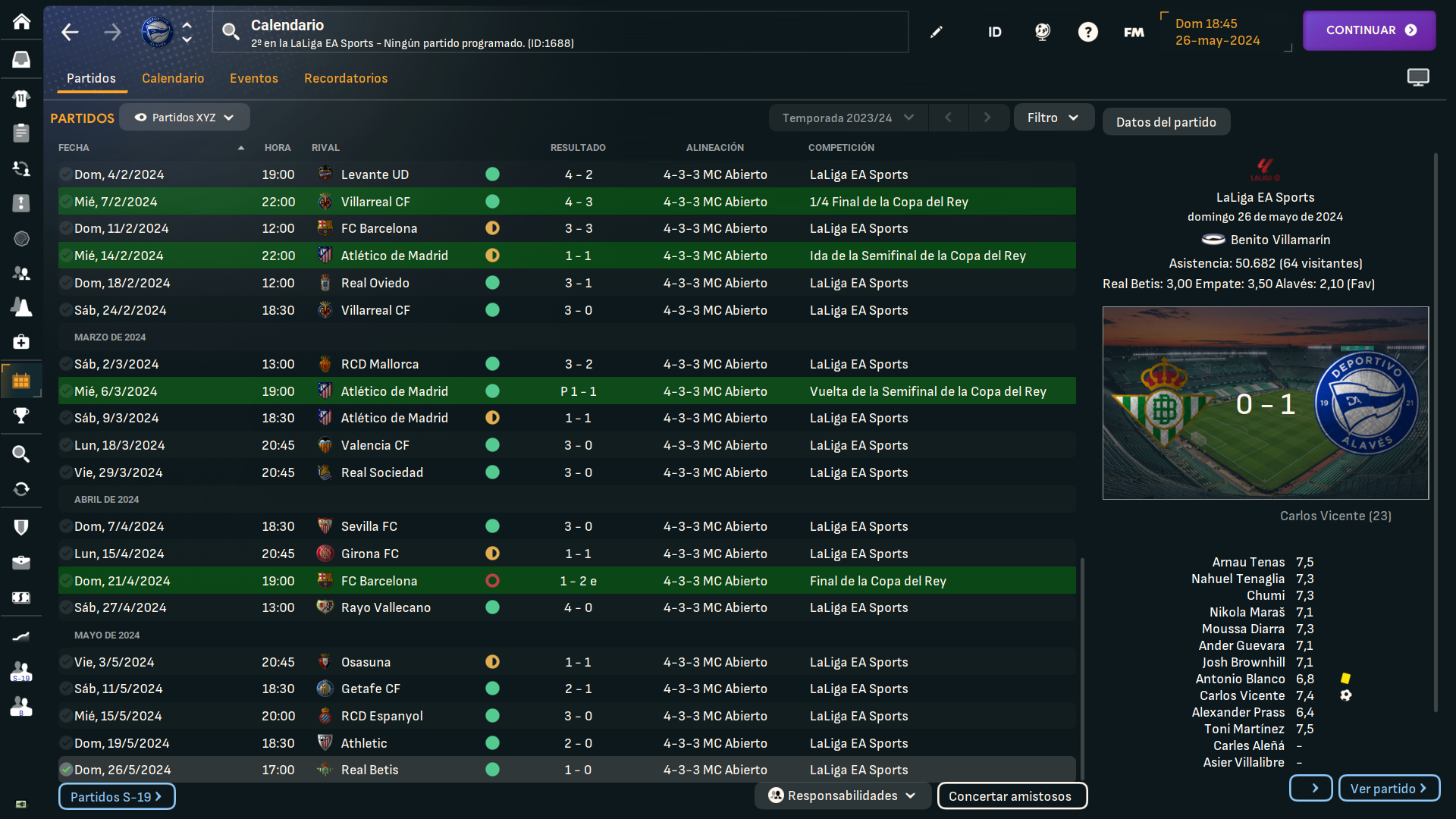This screenshot has width=1456, height=819.
Task: Toggle the check circle for Dom, 4/2/2024
Action: [66, 174]
